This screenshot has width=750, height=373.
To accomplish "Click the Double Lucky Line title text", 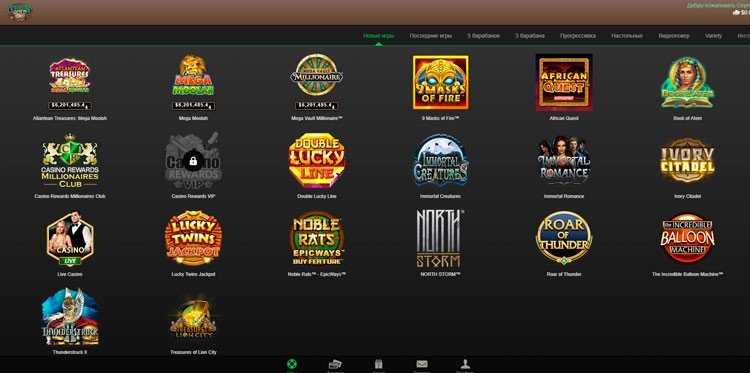I will (x=317, y=196).
